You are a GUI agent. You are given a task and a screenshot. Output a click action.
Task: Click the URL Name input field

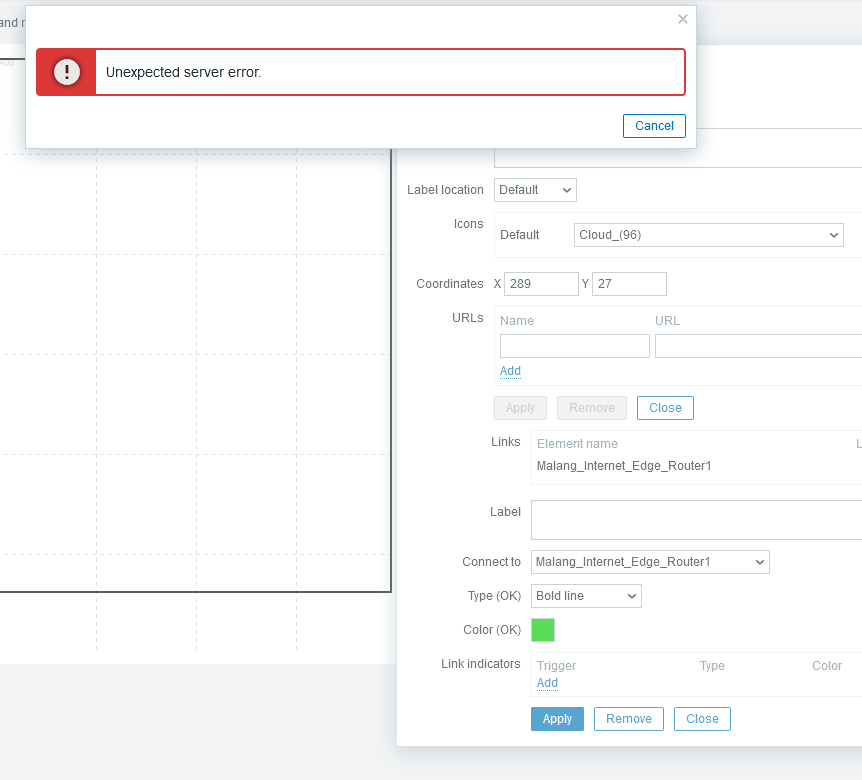(574, 346)
